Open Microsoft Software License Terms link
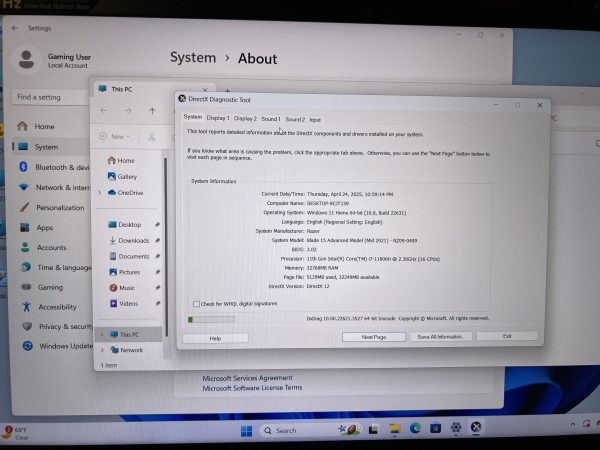The width and height of the screenshot is (600, 450). click(252, 388)
